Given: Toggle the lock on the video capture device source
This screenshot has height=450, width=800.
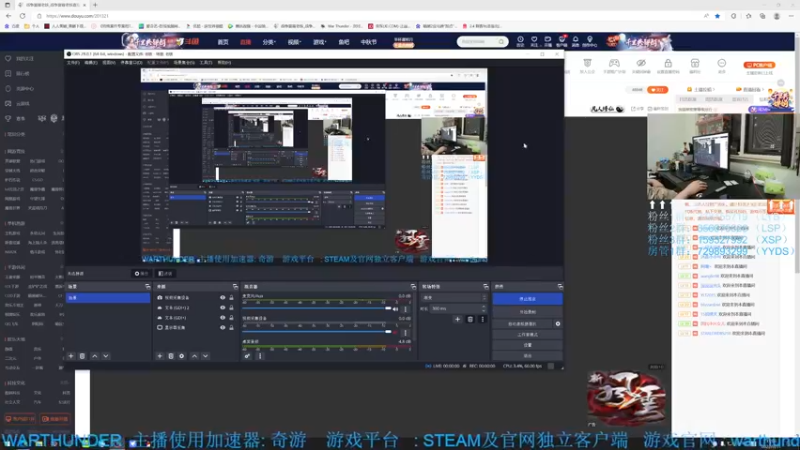Looking at the screenshot, I should point(231,297).
